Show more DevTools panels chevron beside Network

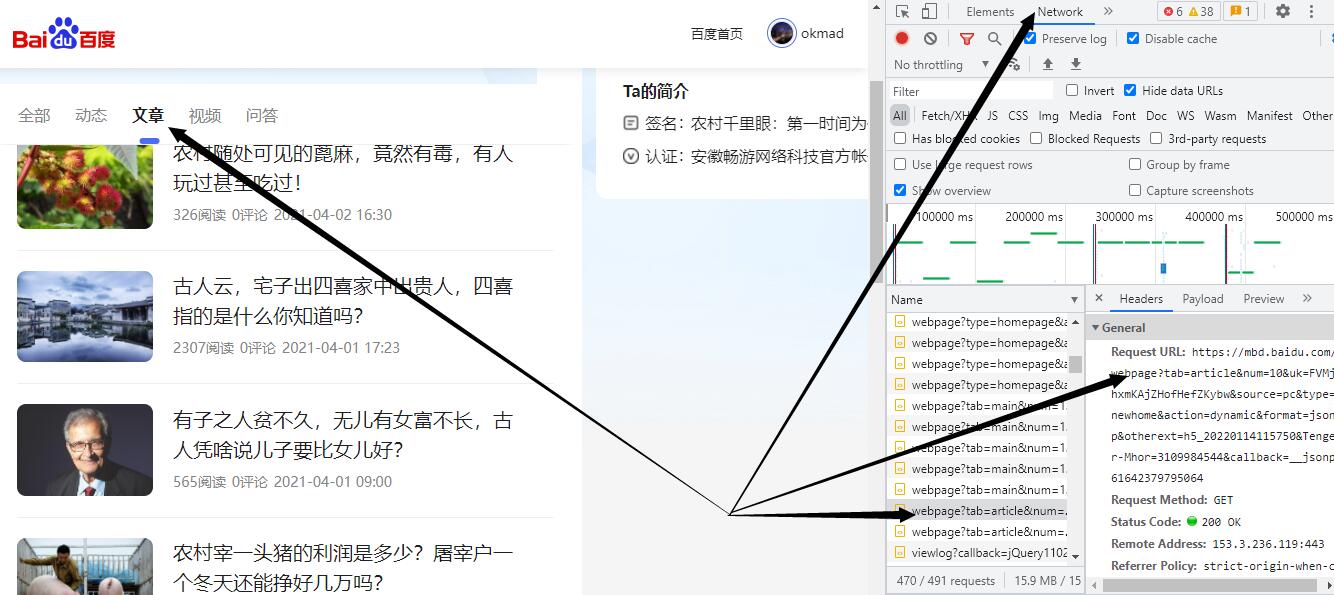[x=1107, y=12]
